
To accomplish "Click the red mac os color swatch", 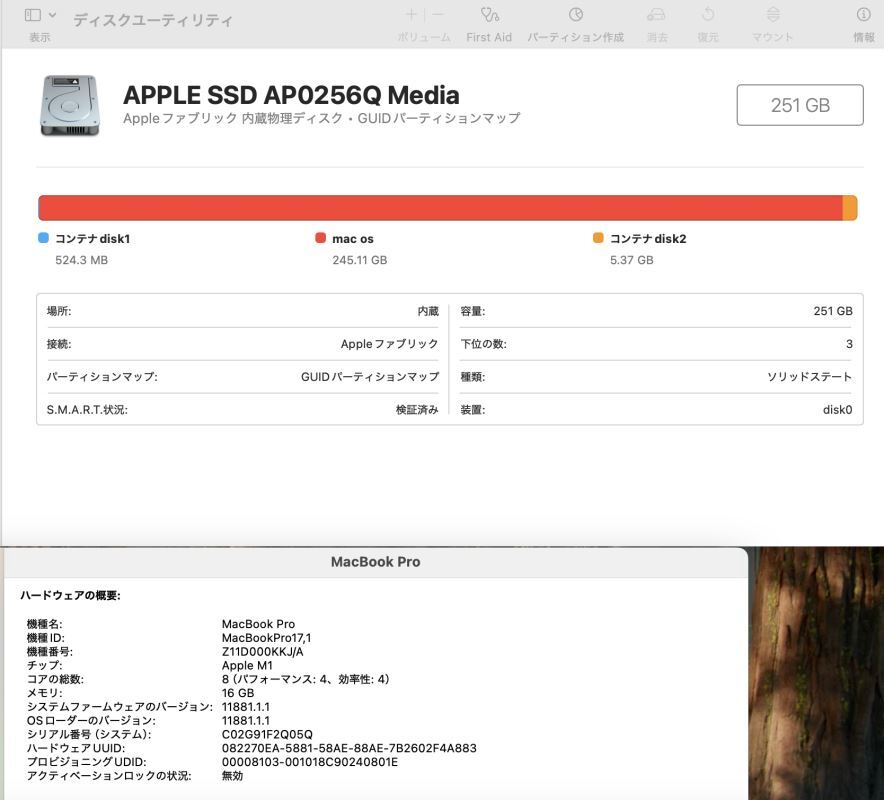I will coord(321,238).
